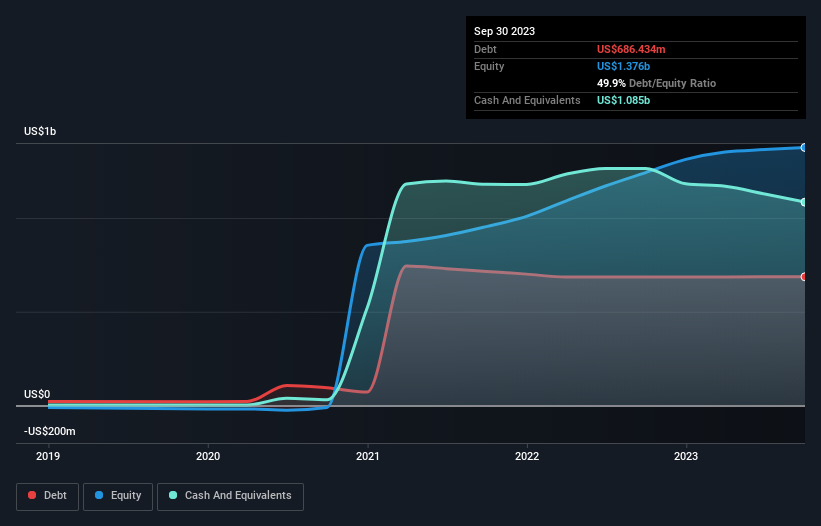Click the 49.9% Debt/Equity Ratio text

click(x=656, y=83)
